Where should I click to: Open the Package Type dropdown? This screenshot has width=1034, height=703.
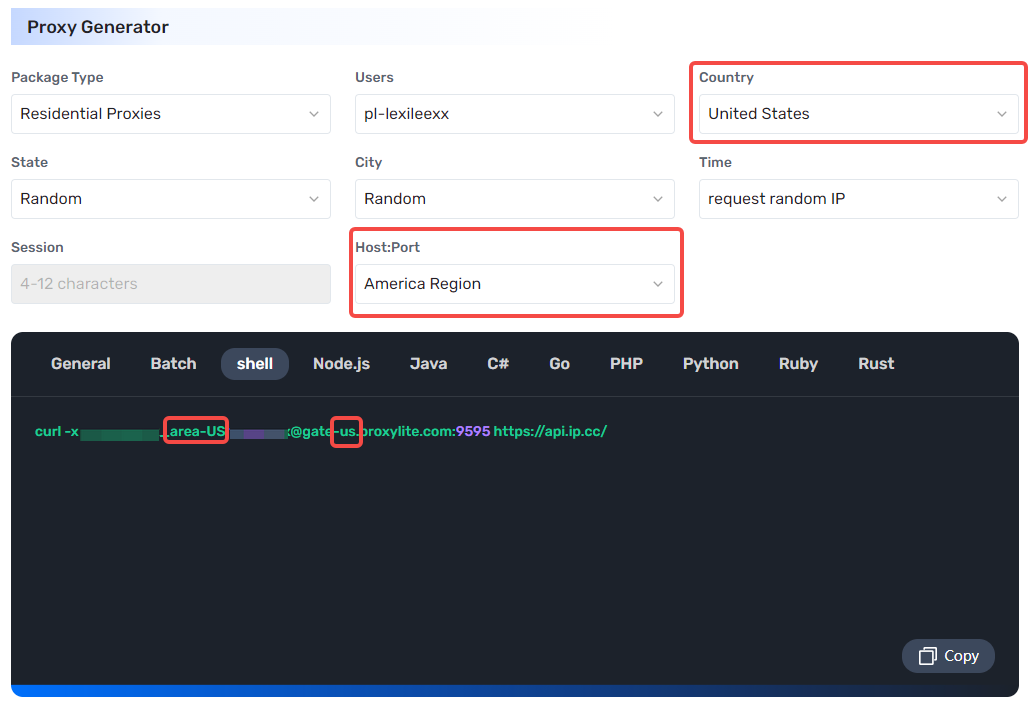171,114
